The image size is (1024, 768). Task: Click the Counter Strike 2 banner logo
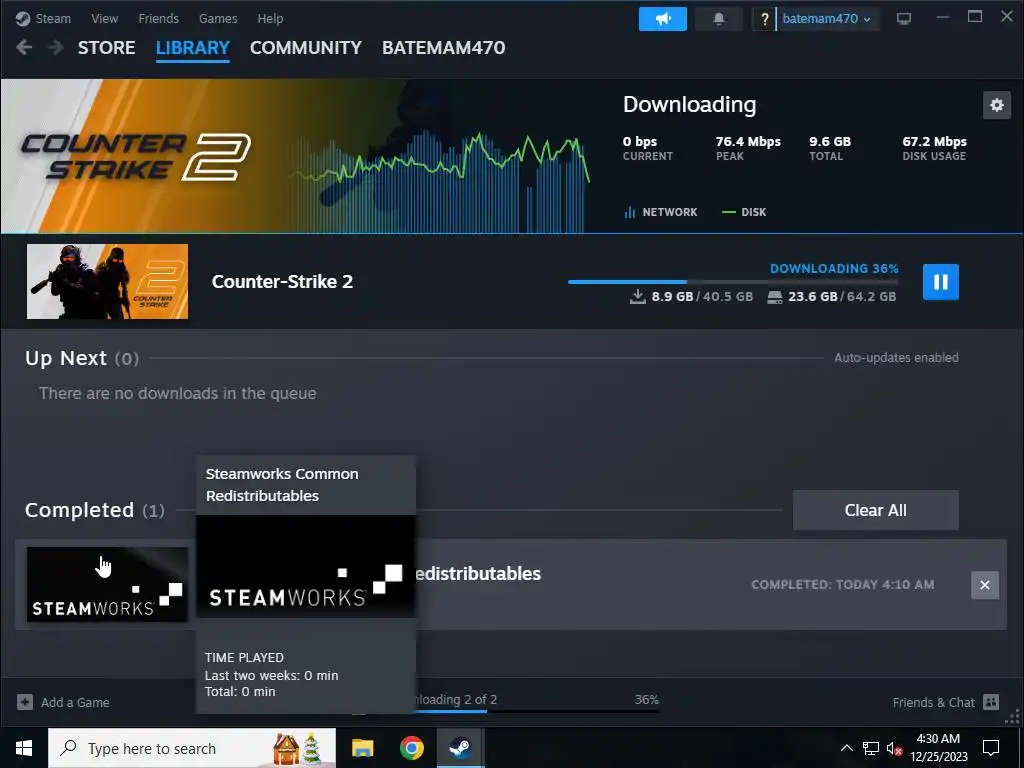tap(136, 157)
